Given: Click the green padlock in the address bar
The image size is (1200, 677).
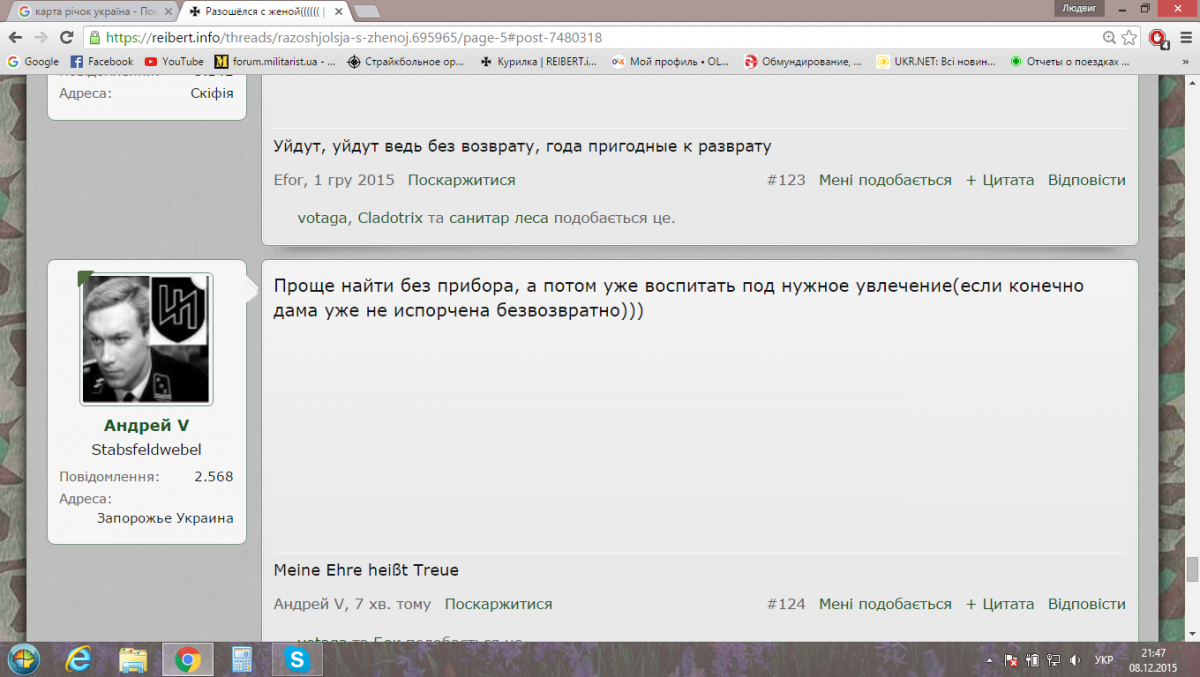Looking at the screenshot, I should pos(95,38).
